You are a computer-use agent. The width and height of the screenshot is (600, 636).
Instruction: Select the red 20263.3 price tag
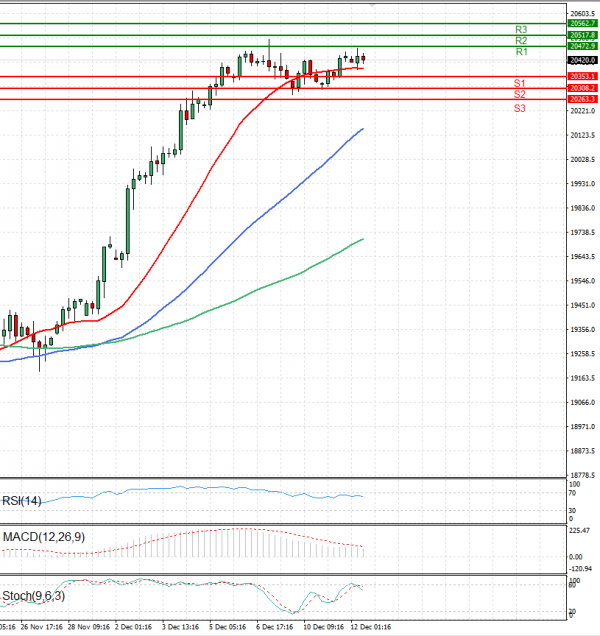[583, 99]
